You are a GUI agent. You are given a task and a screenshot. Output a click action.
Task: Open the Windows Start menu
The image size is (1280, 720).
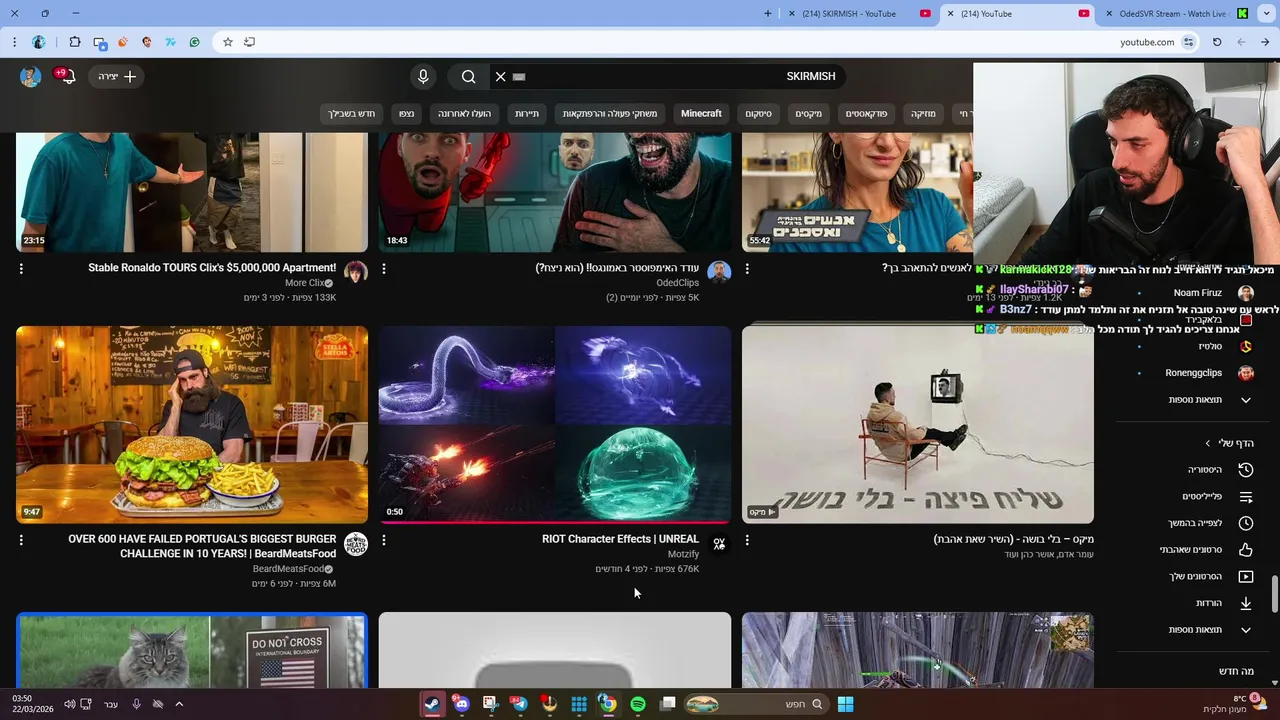(845, 704)
